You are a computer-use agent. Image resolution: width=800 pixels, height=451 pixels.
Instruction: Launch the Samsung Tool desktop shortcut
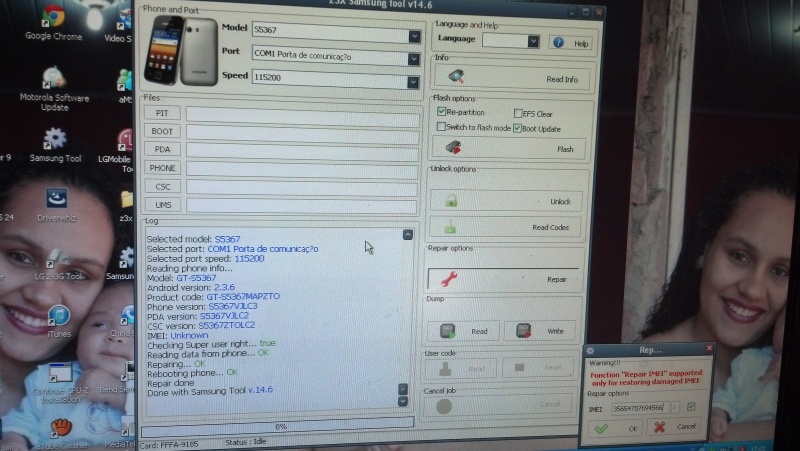coord(55,145)
